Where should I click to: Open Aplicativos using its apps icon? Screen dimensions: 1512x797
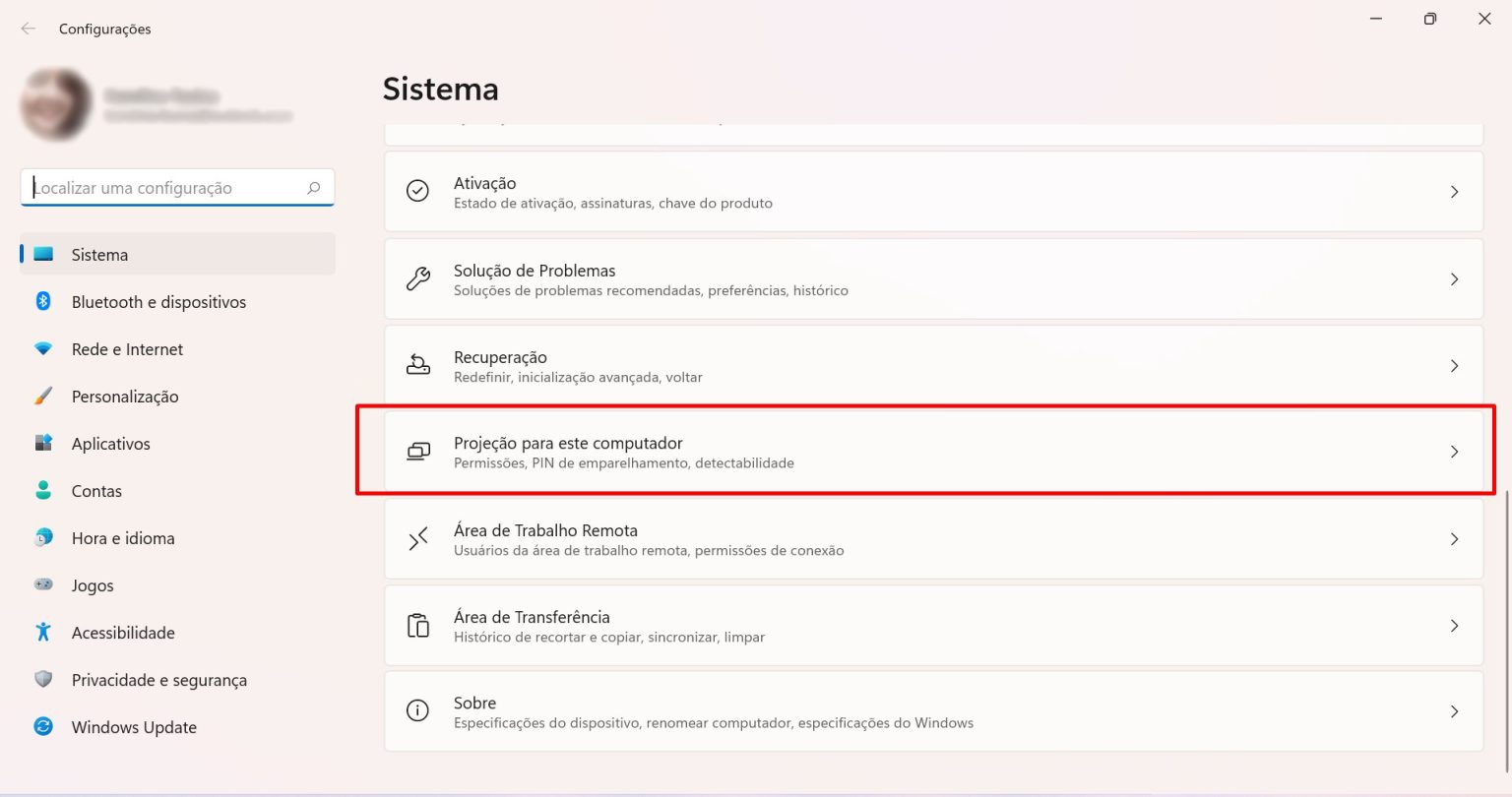(x=43, y=443)
